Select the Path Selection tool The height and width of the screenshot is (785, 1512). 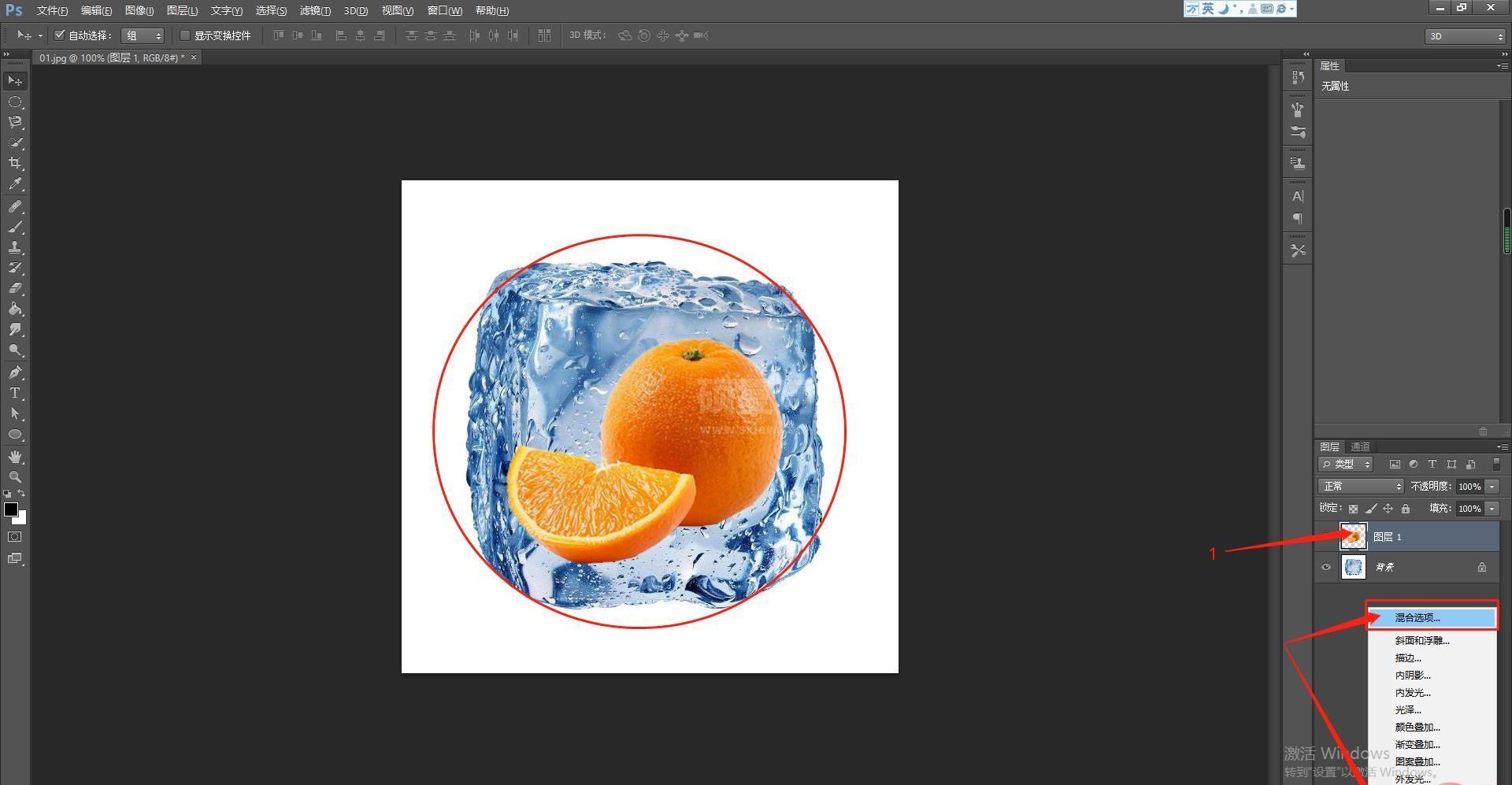[15, 413]
